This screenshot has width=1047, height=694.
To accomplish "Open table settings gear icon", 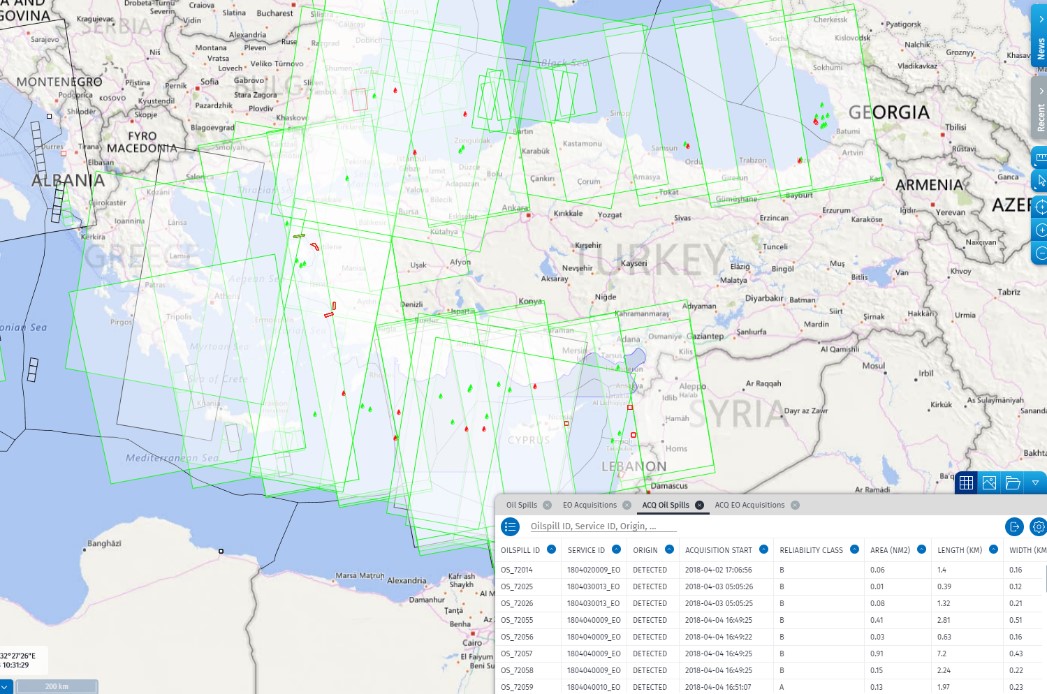I will click(x=1038, y=526).
